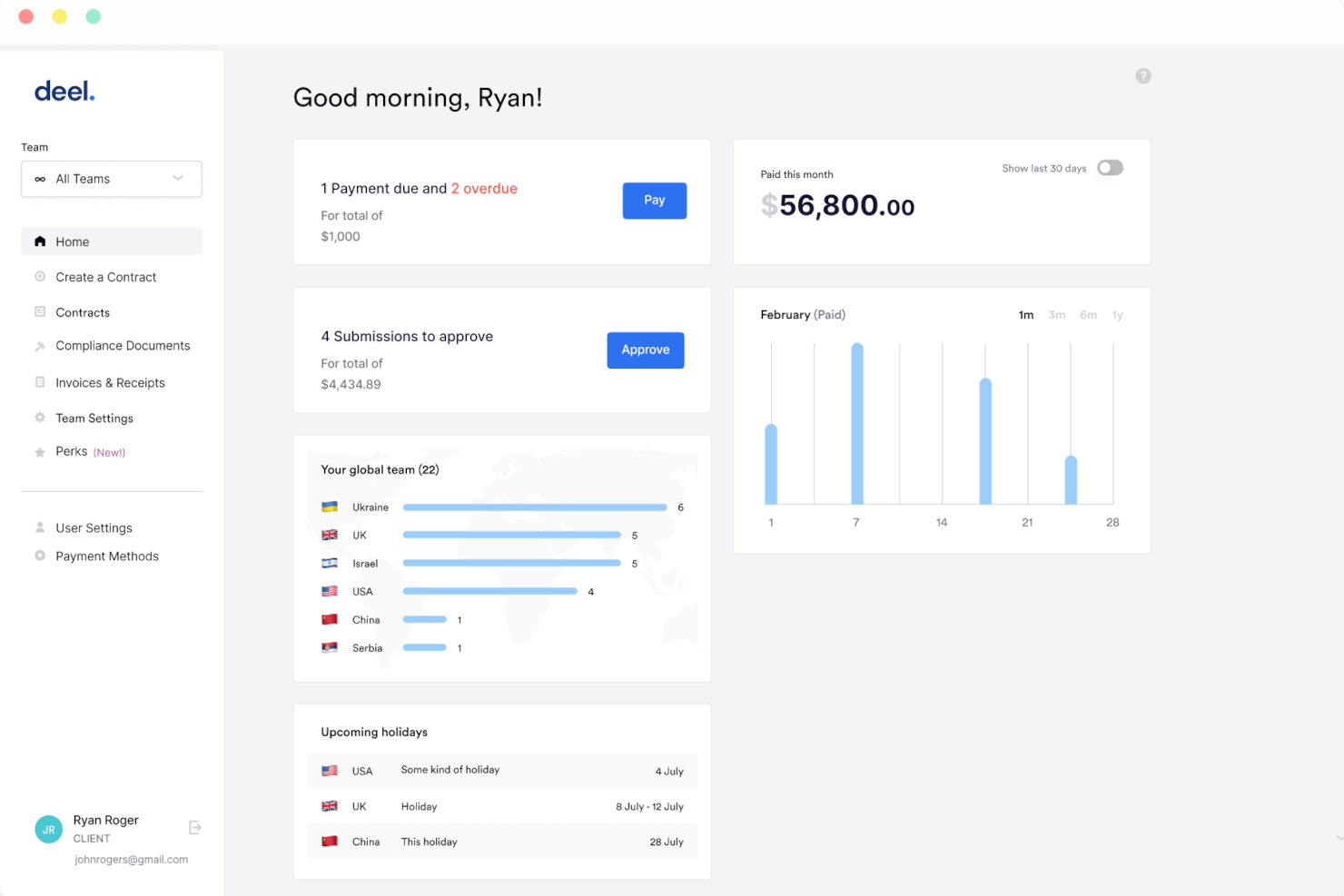
Task: Click the tallest bar on February chart
Action: pos(855,427)
